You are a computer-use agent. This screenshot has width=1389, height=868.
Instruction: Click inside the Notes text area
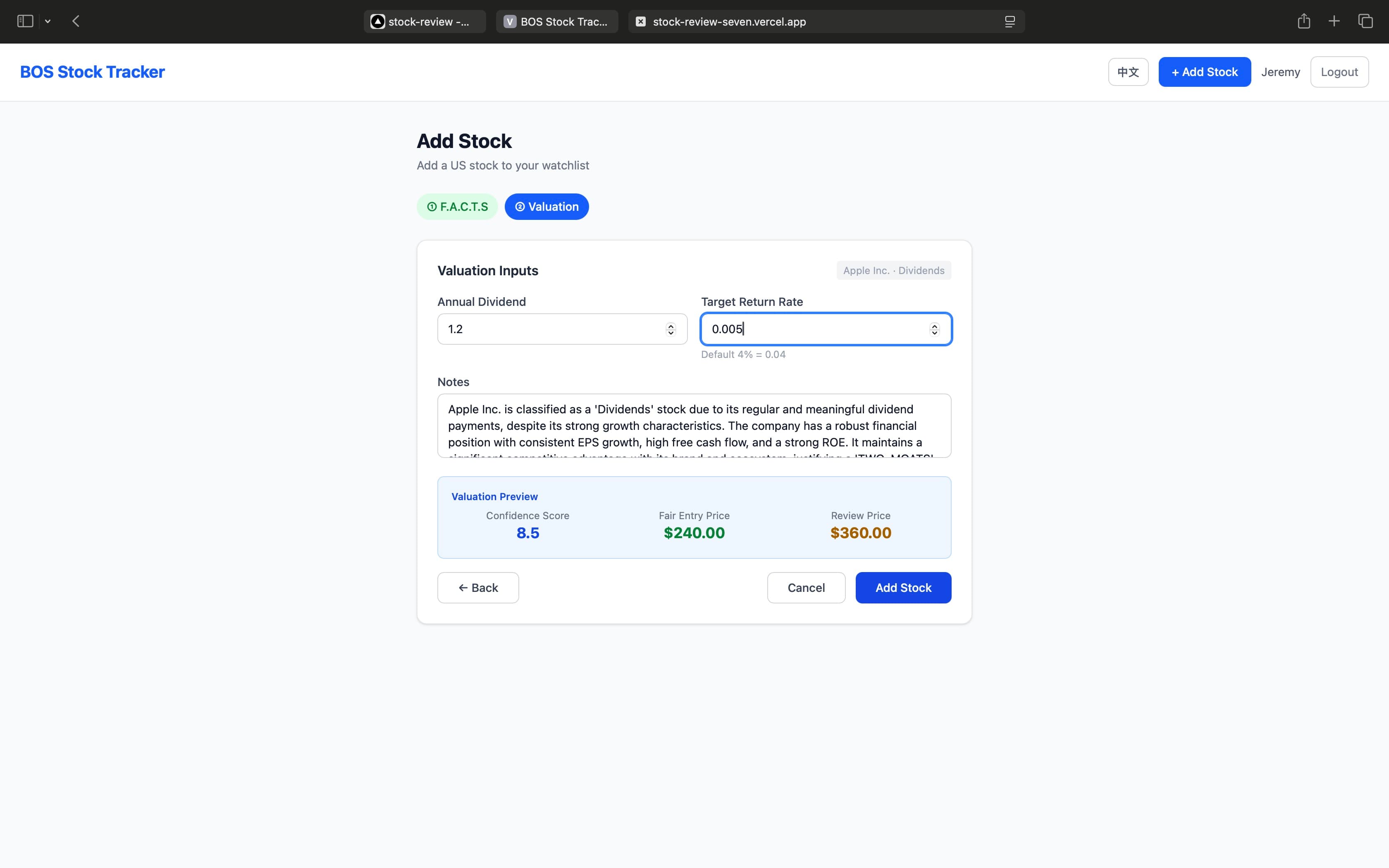[693, 425]
